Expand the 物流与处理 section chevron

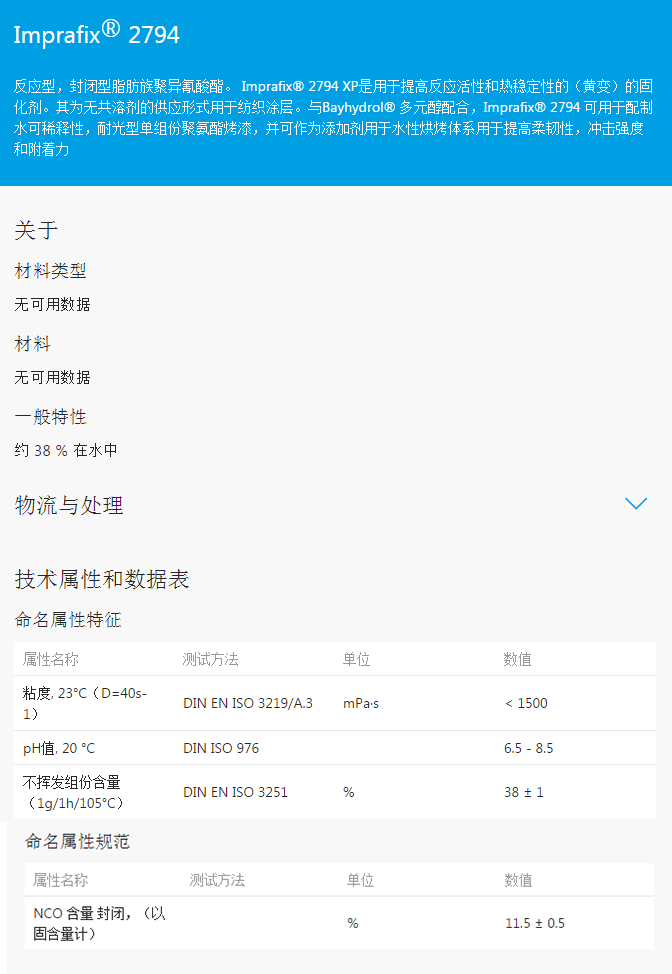[x=636, y=504]
